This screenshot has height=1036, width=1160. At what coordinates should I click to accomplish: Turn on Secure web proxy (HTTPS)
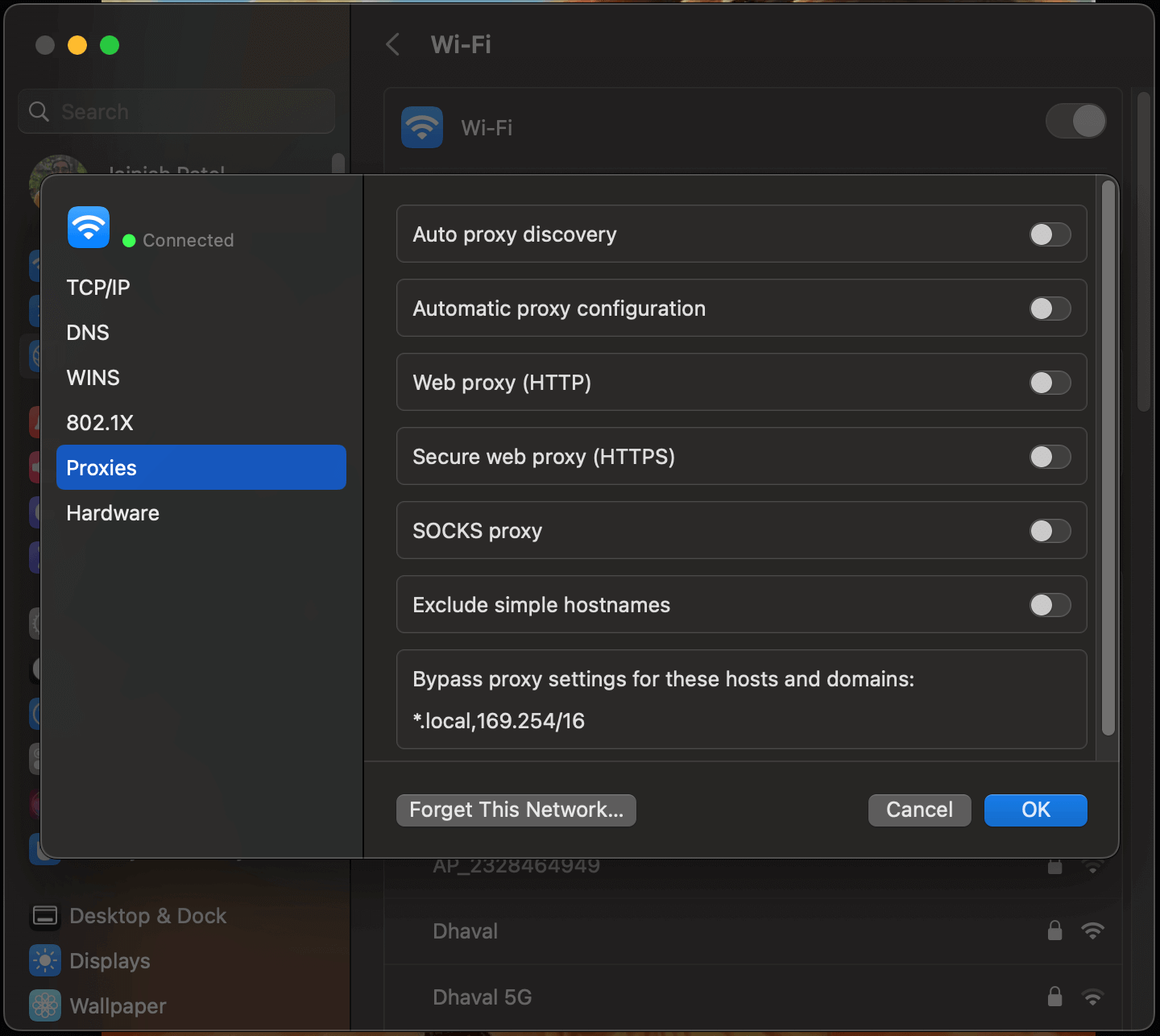(1050, 457)
